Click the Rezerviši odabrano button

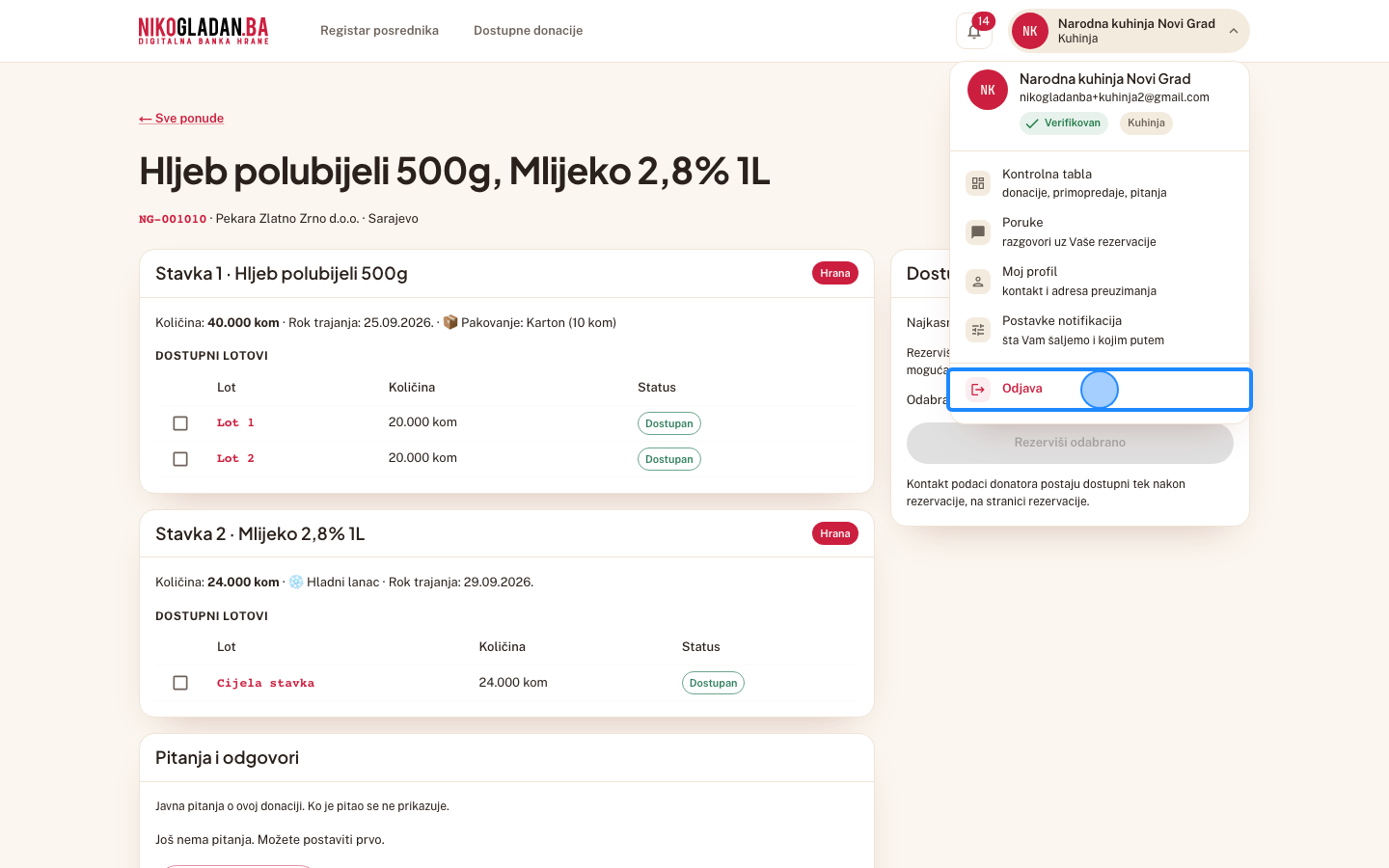pos(1070,443)
